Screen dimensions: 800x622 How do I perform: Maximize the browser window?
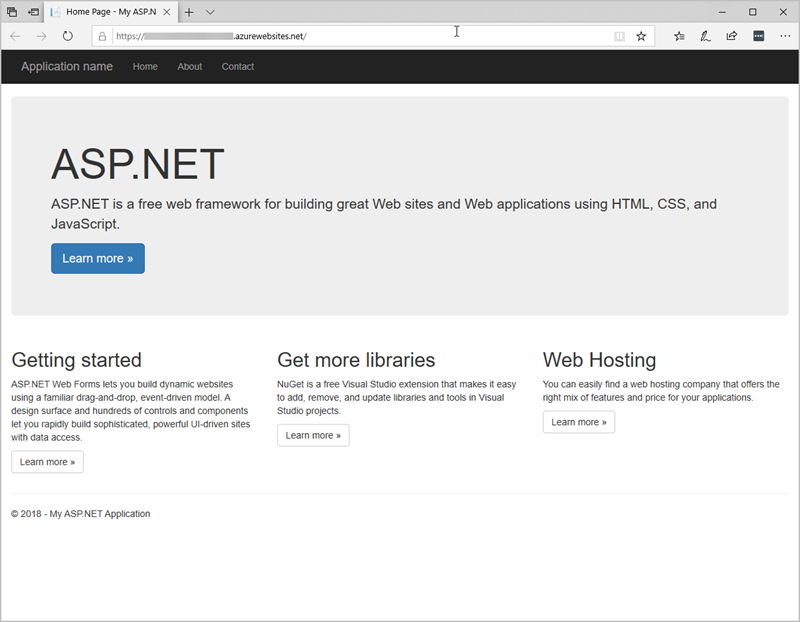(x=753, y=12)
